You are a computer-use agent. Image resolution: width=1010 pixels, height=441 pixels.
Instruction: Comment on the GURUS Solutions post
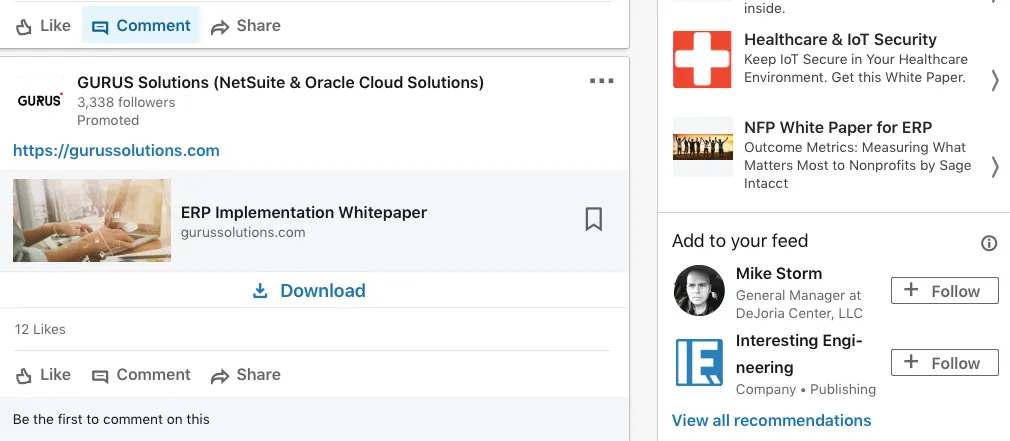tap(141, 375)
